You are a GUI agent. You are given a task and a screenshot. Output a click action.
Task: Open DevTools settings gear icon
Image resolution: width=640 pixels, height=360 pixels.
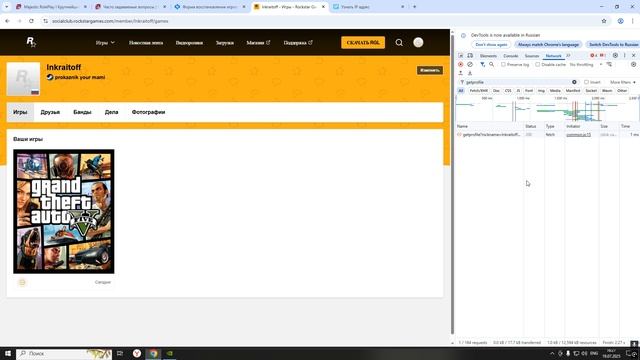click(x=615, y=56)
